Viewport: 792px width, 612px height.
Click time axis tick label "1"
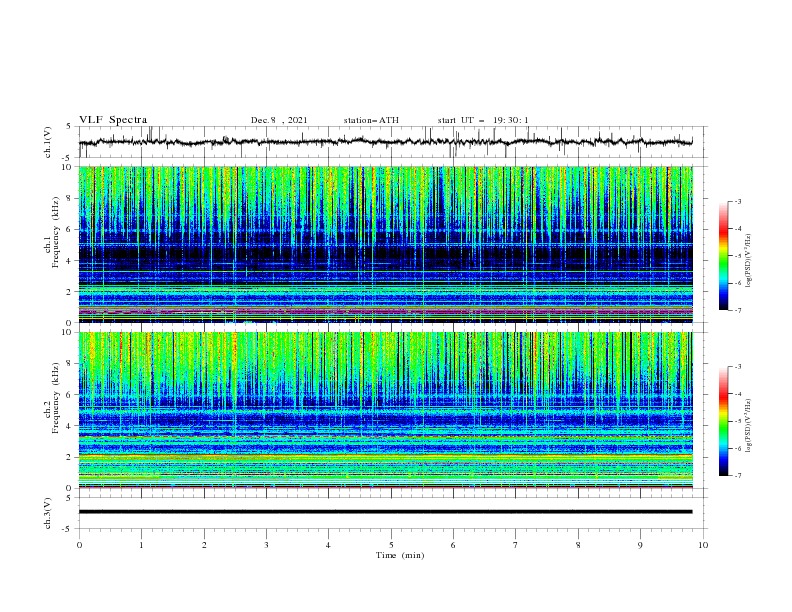coord(141,545)
